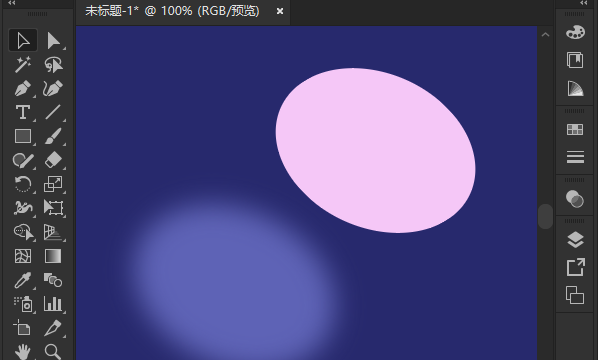
Task: Click the vertical scrollbar thumb
Action: tap(545, 217)
